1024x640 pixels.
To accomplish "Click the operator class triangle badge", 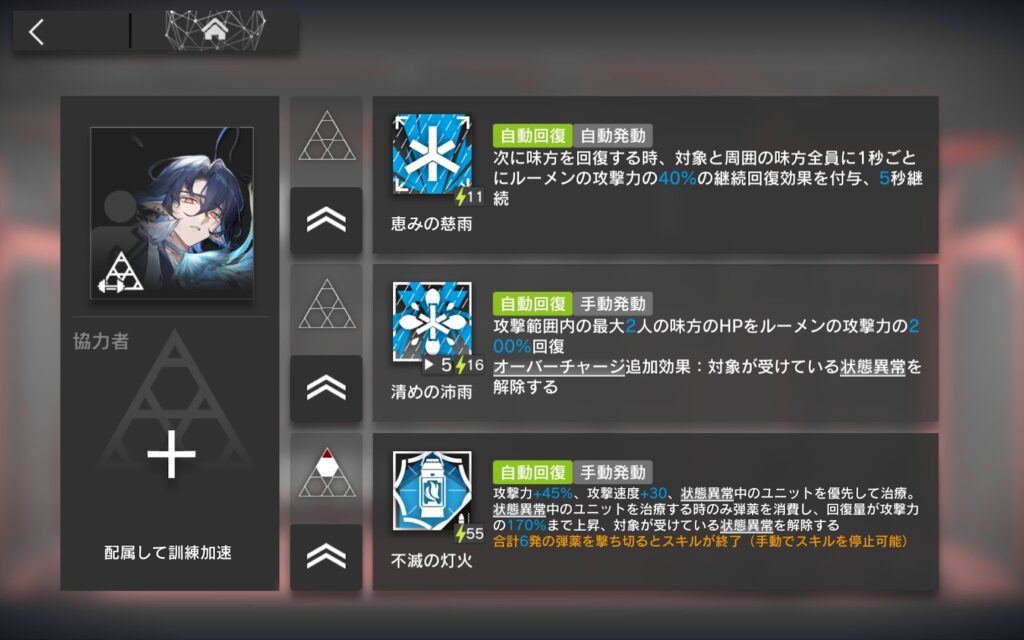I will (x=120, y=272).
